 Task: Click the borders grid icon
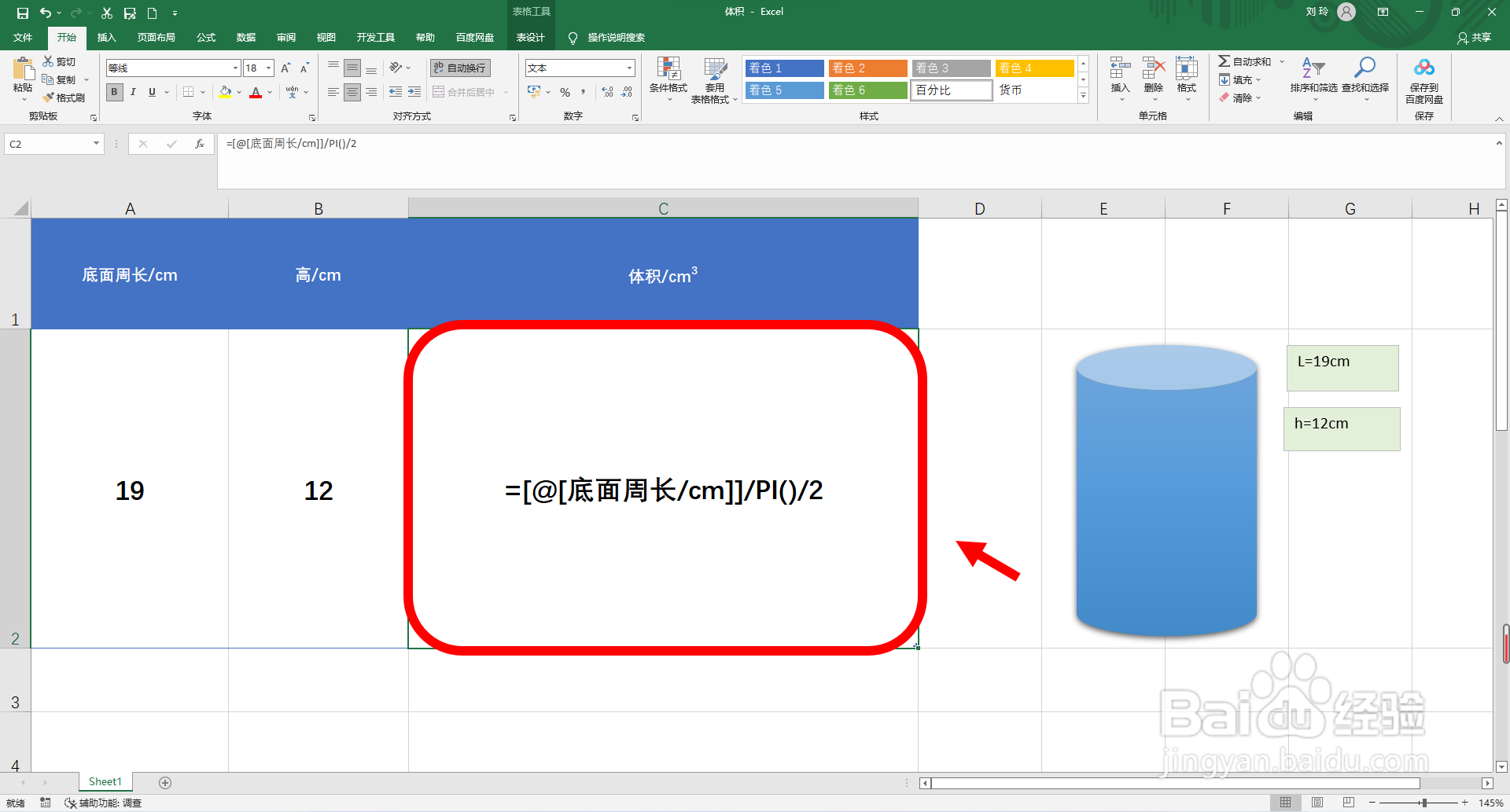[188, 92]
